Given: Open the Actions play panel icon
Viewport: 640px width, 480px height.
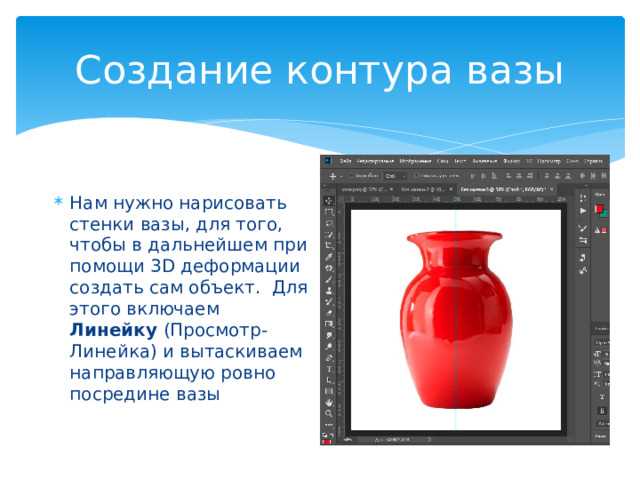Looking at the screenshot, I should point(583,211).
